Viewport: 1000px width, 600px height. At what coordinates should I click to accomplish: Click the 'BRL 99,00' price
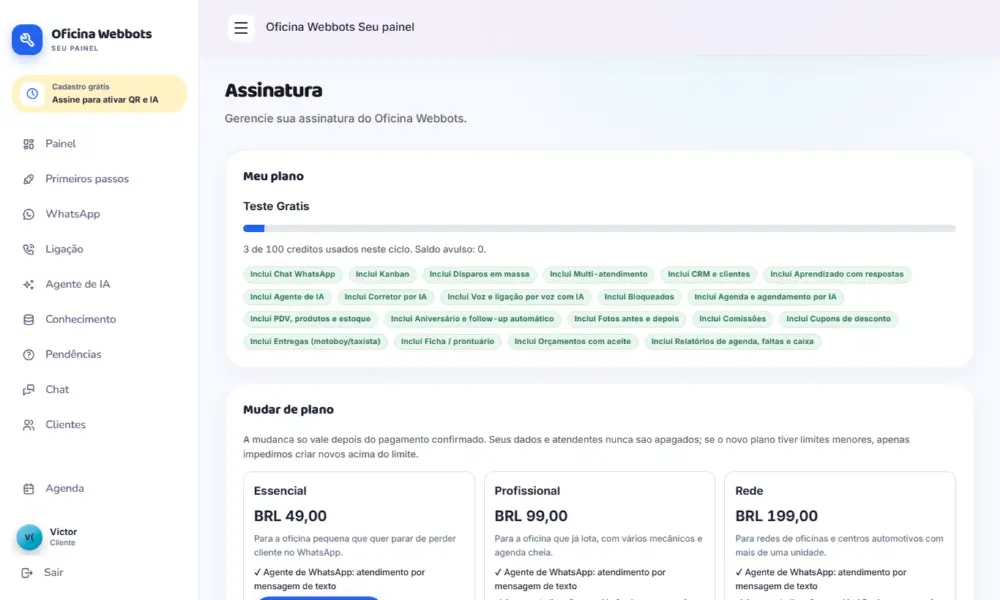click(531, 516)
